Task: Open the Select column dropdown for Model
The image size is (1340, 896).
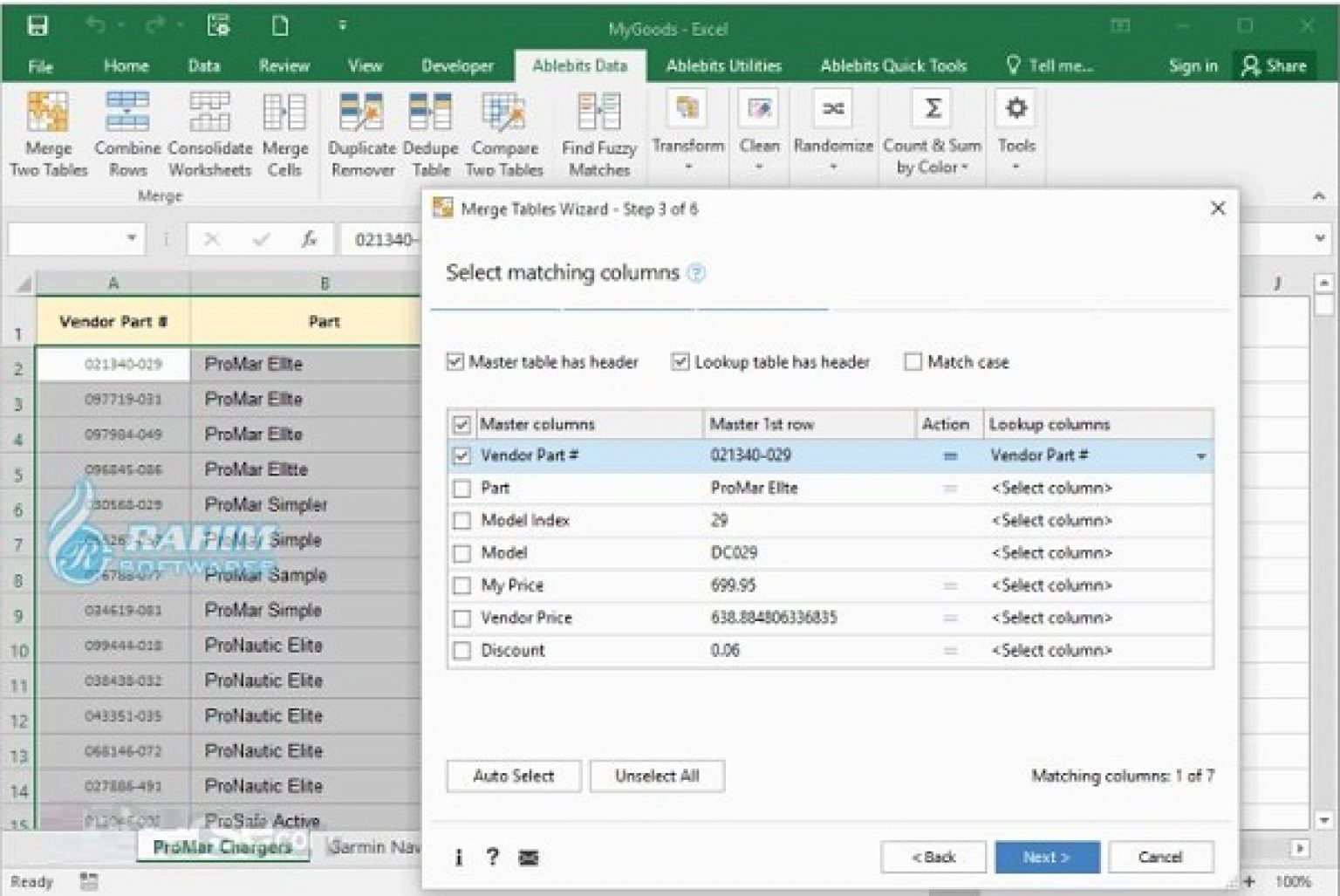Action: coord(1051,552)
